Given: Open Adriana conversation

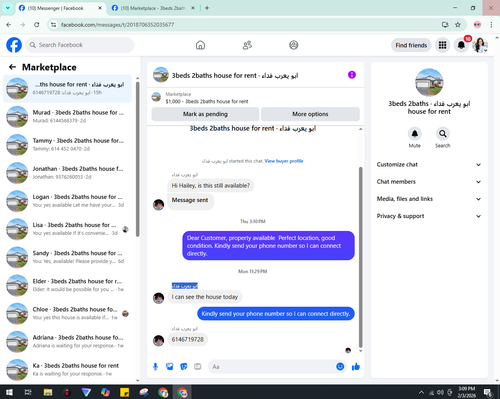Looking at the screenshot, I should (67, 341).
